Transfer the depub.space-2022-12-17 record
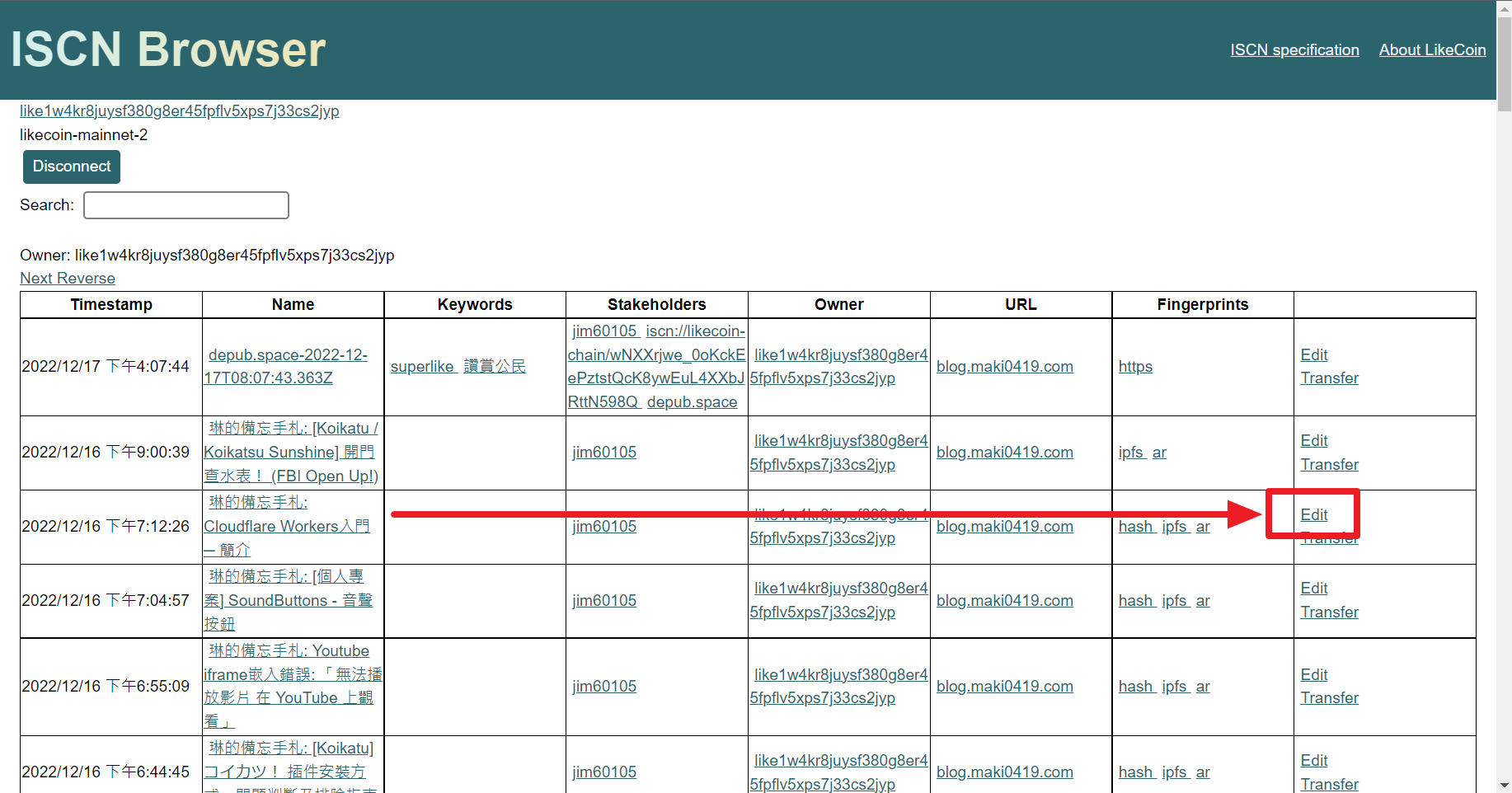Image resolution: width=1512 pixels, height=793 pixels. point(1329,378)
